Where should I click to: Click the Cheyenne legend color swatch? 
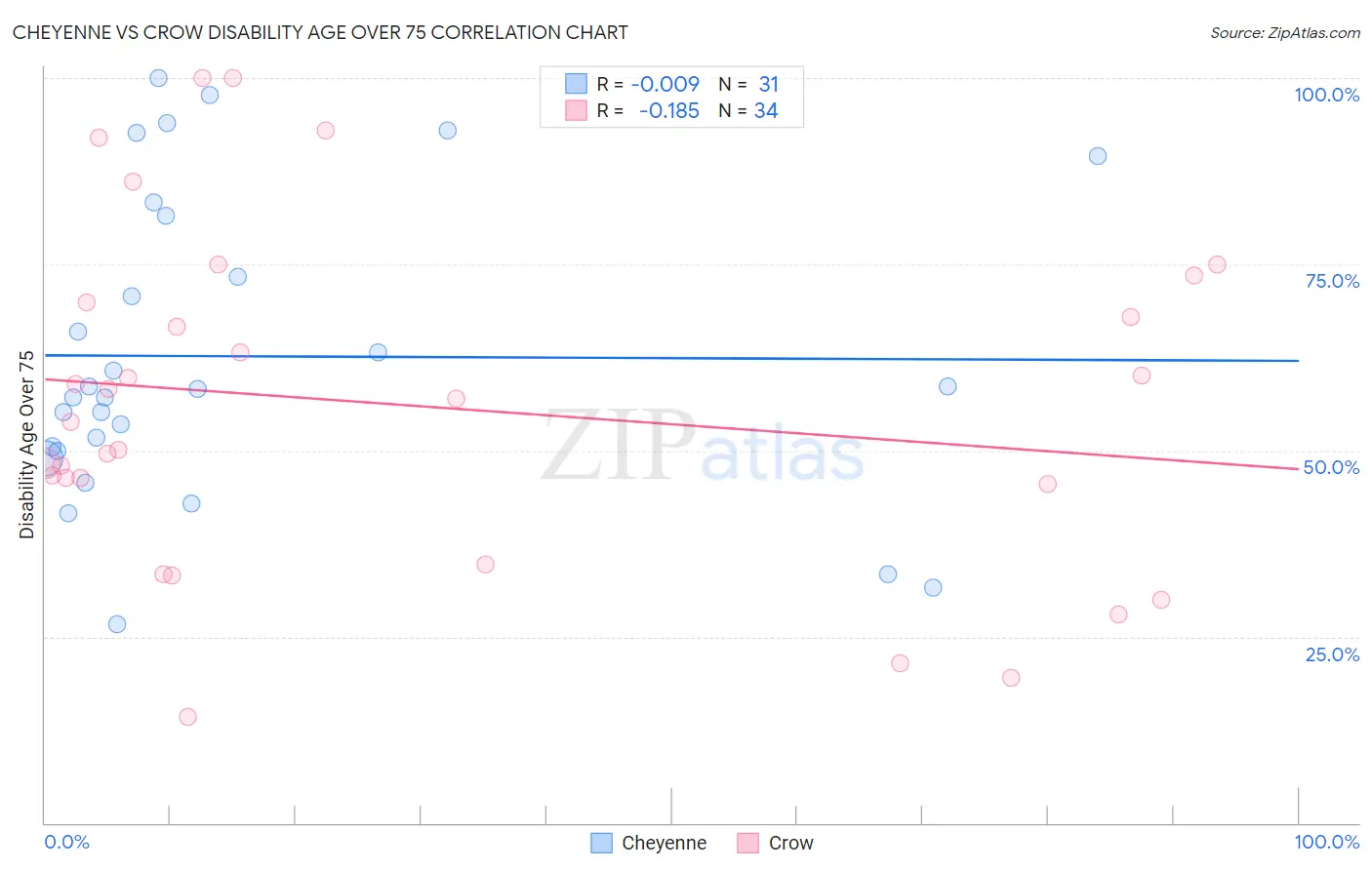tap(602, 843)
